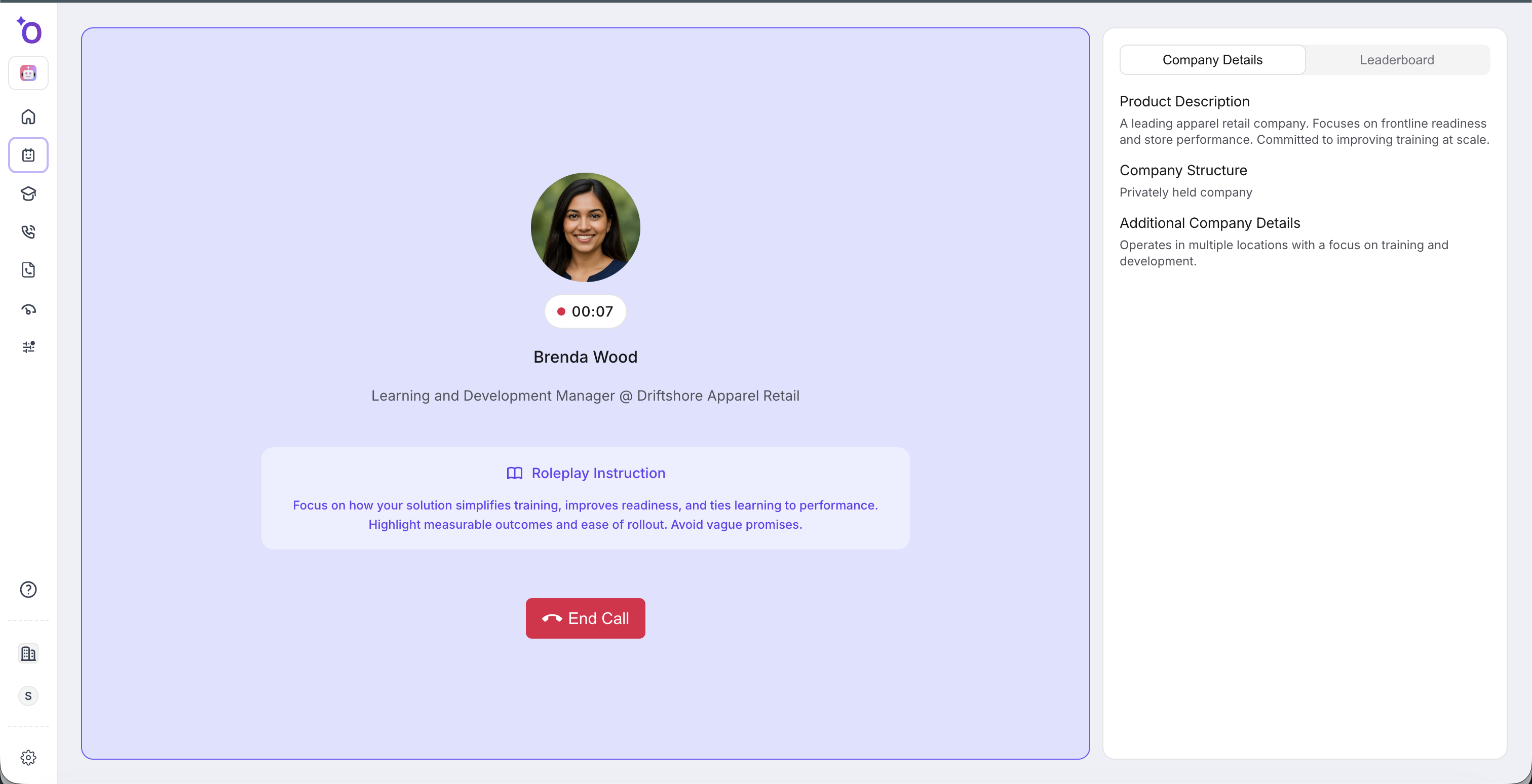This screenshot has width=1532, height=784.
Task: Click the Roleplay Instruction heading
Action: (598, 473)
